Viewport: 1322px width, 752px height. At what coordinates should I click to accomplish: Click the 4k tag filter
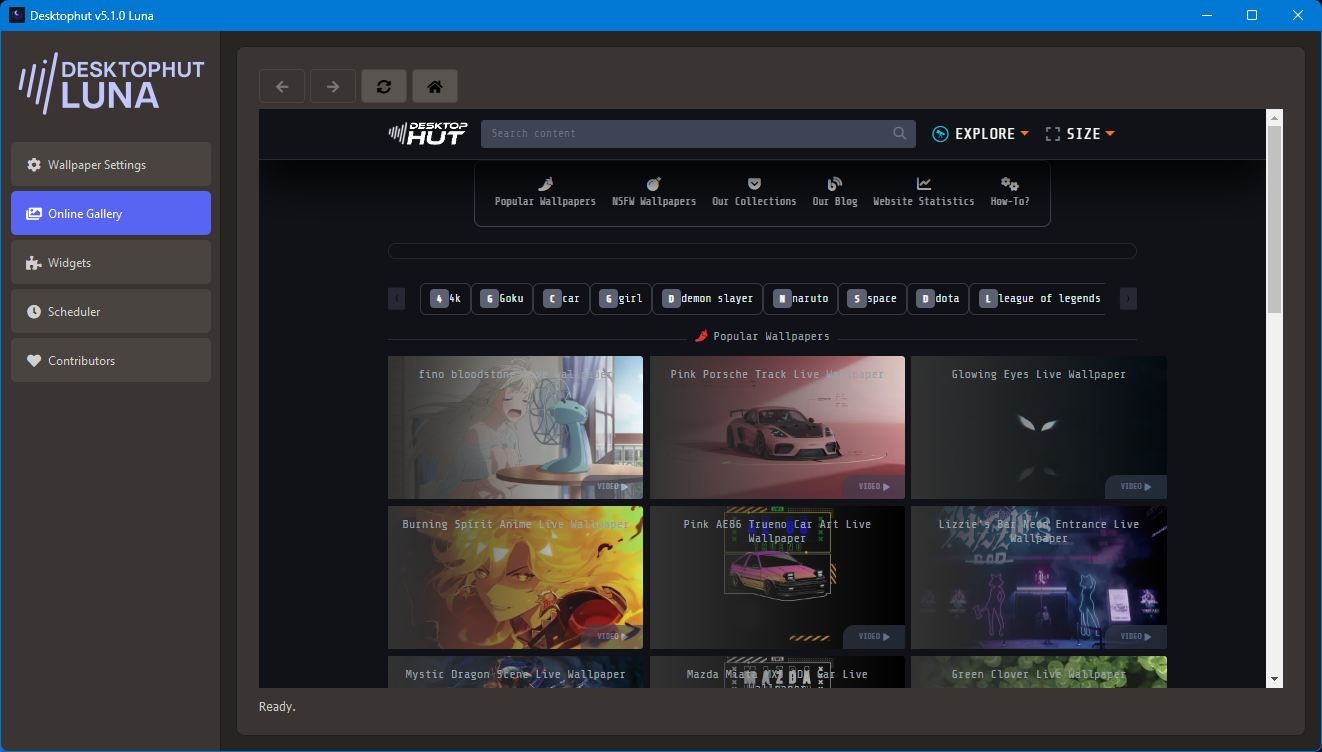[x=444, y=298]
